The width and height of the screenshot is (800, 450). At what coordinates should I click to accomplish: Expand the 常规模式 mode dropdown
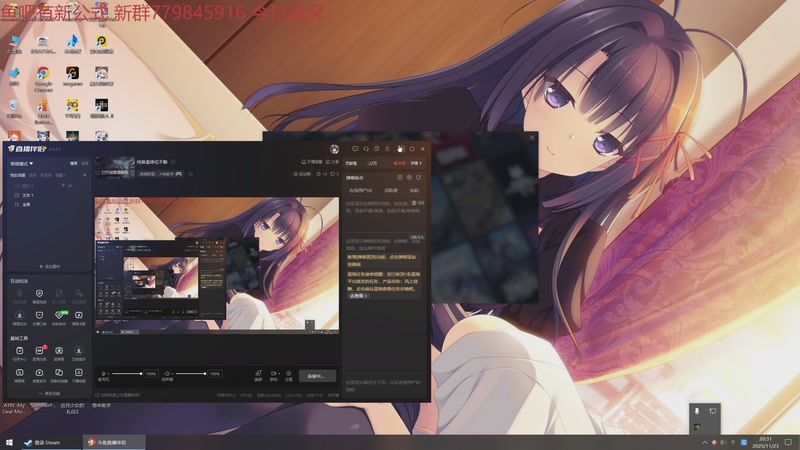click(21, 164)
